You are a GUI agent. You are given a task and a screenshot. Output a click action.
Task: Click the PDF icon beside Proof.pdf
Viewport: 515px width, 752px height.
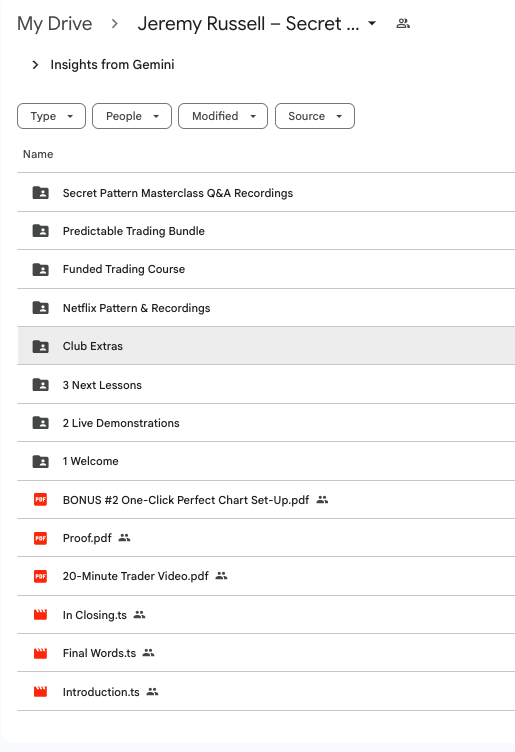pyautogui.click(x=40, y=538)
